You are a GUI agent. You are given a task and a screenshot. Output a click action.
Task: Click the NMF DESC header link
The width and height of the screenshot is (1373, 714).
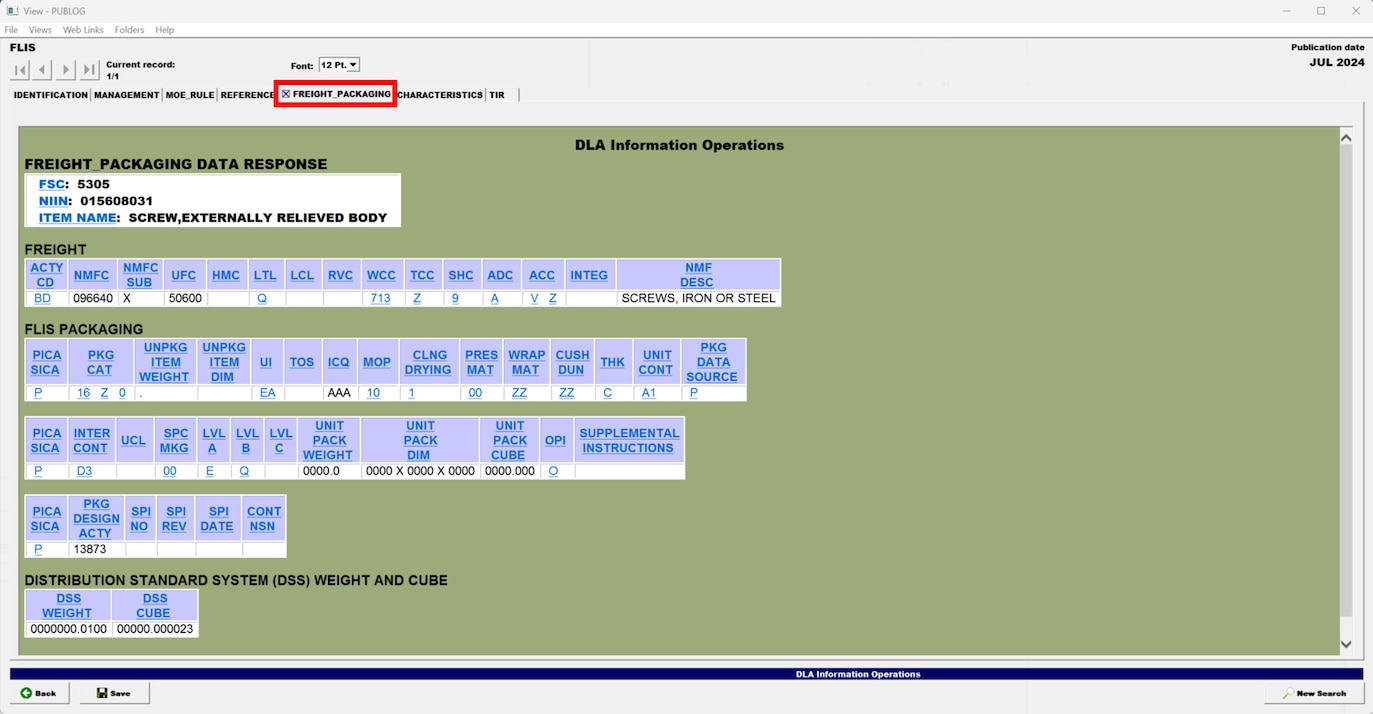[697, 275]
